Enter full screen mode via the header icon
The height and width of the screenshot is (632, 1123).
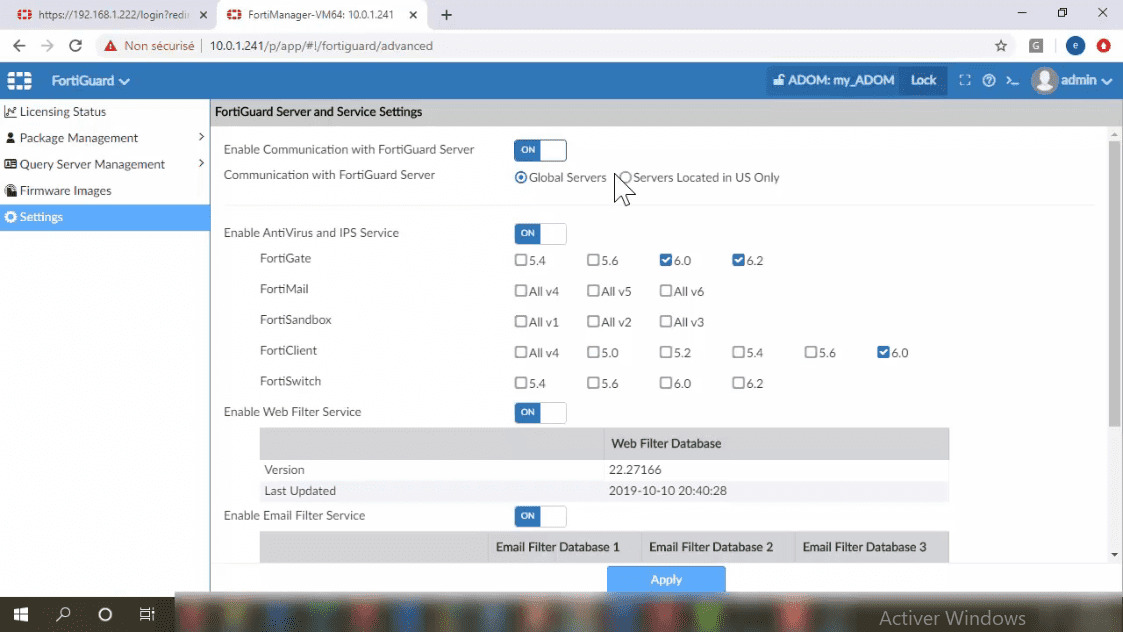pyautogui.click(x=966, y=80)
